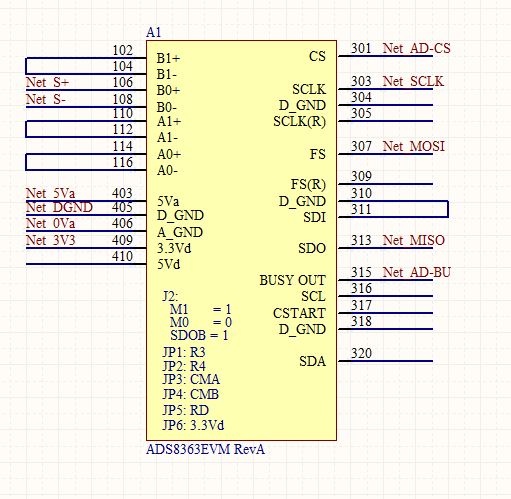Select pin number 409
Viewport: 511px width, 499px height.
point(122,240)
